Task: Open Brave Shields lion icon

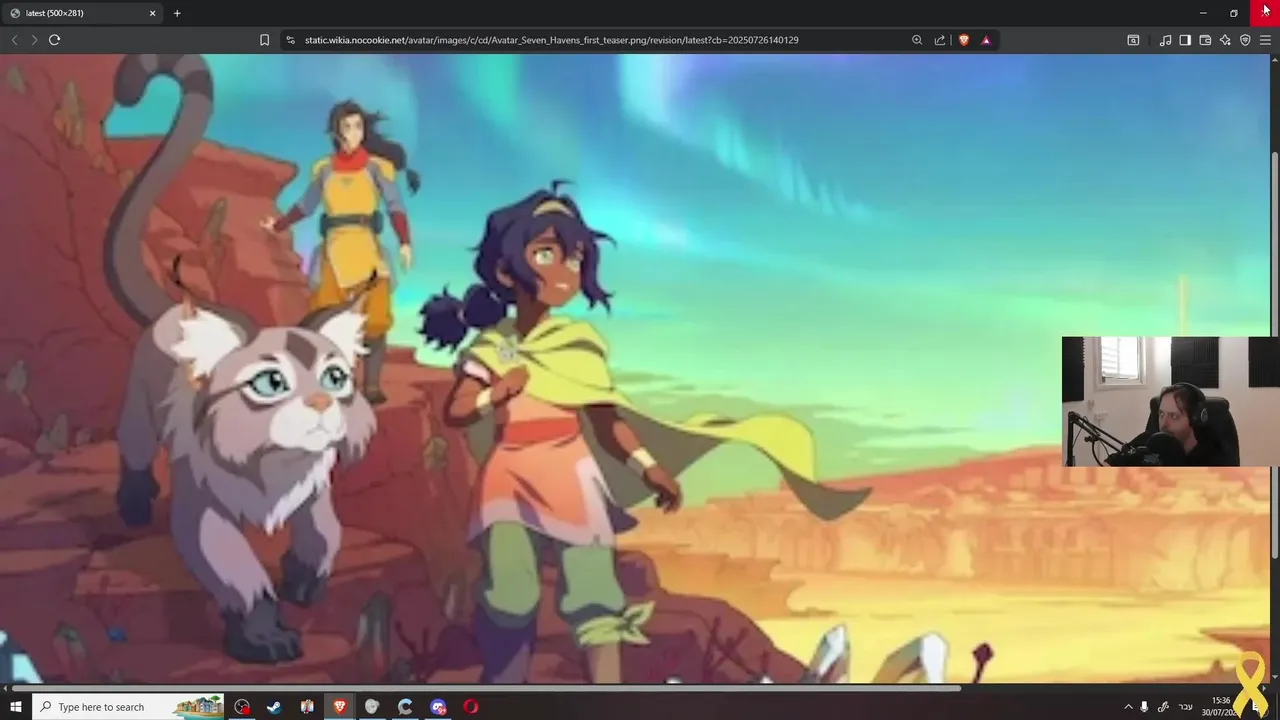Action: click(x=964, y=40)
